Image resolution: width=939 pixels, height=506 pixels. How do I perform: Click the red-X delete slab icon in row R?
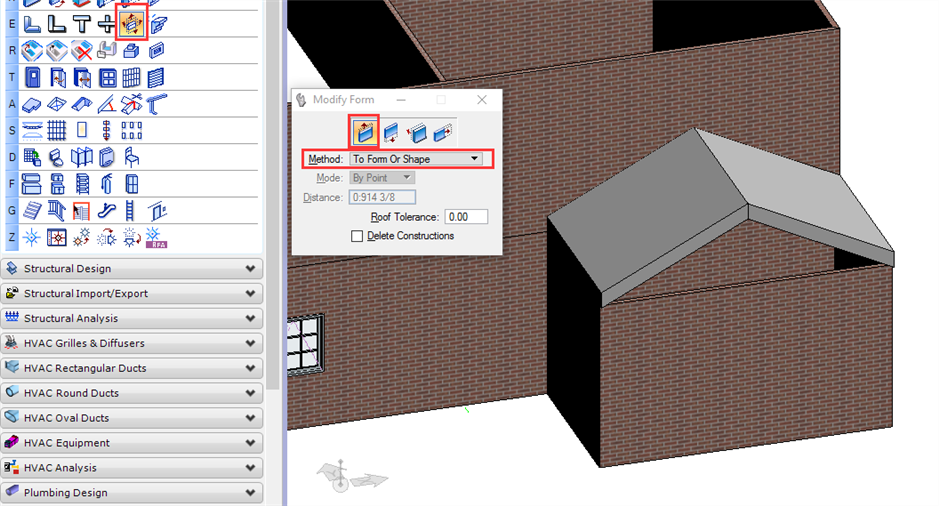pyautogui.click(x=81, y=51)
